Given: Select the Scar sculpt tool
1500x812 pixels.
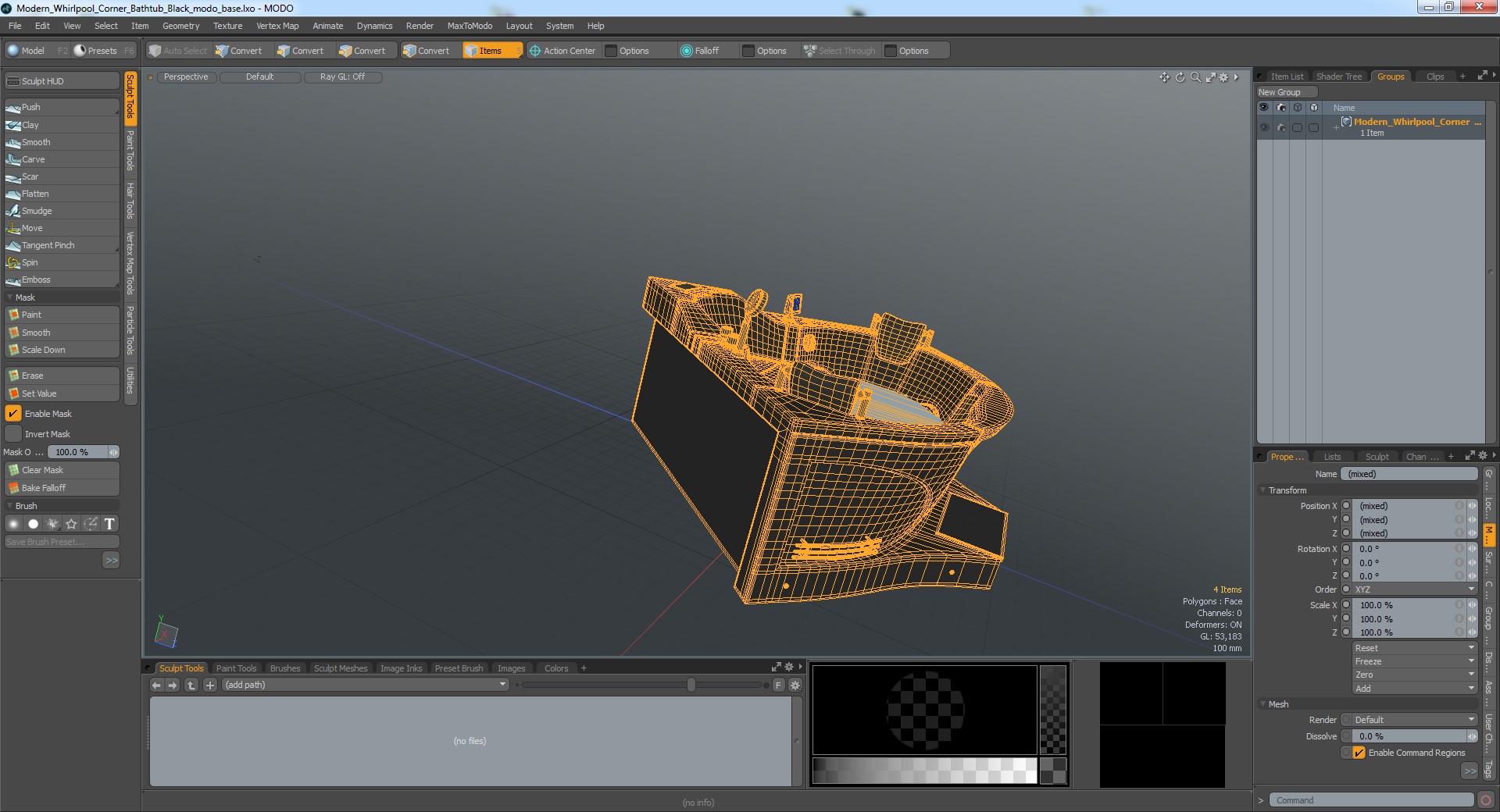Looking at the screenshot, I should coord(62,176).
